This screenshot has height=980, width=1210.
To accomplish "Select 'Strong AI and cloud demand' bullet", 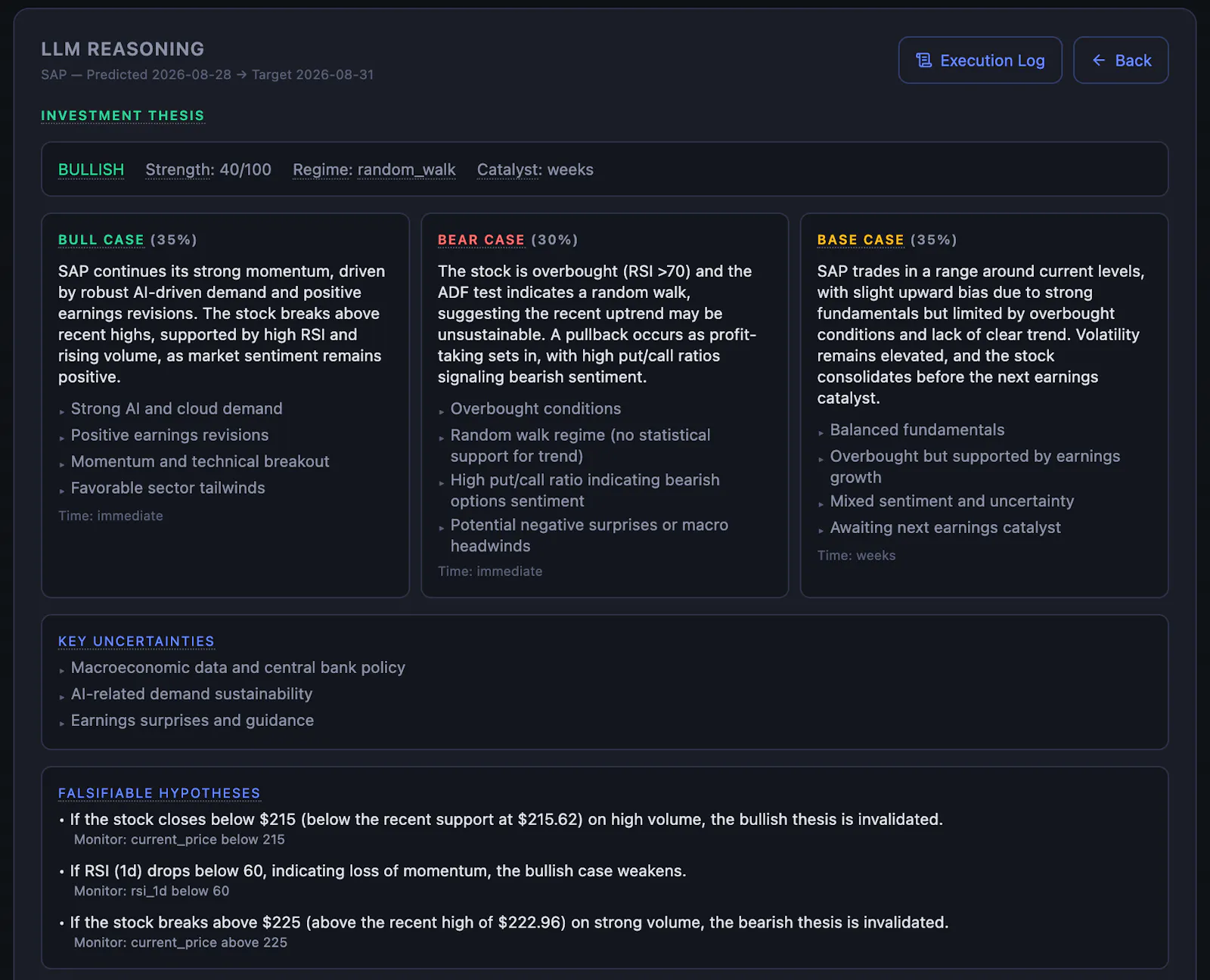I will [x=176, y=408].
